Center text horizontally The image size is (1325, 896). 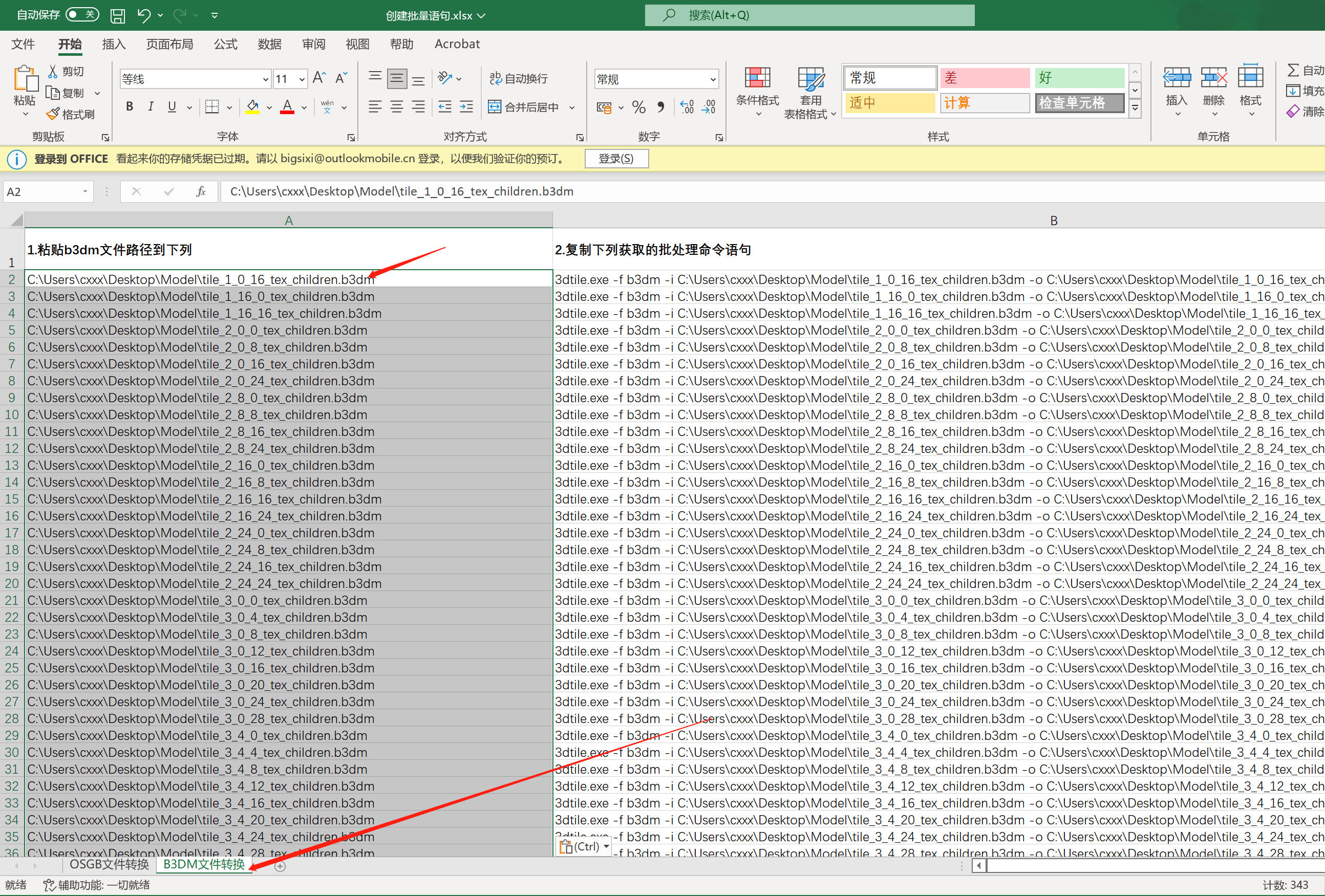click(x=397, y=106)
